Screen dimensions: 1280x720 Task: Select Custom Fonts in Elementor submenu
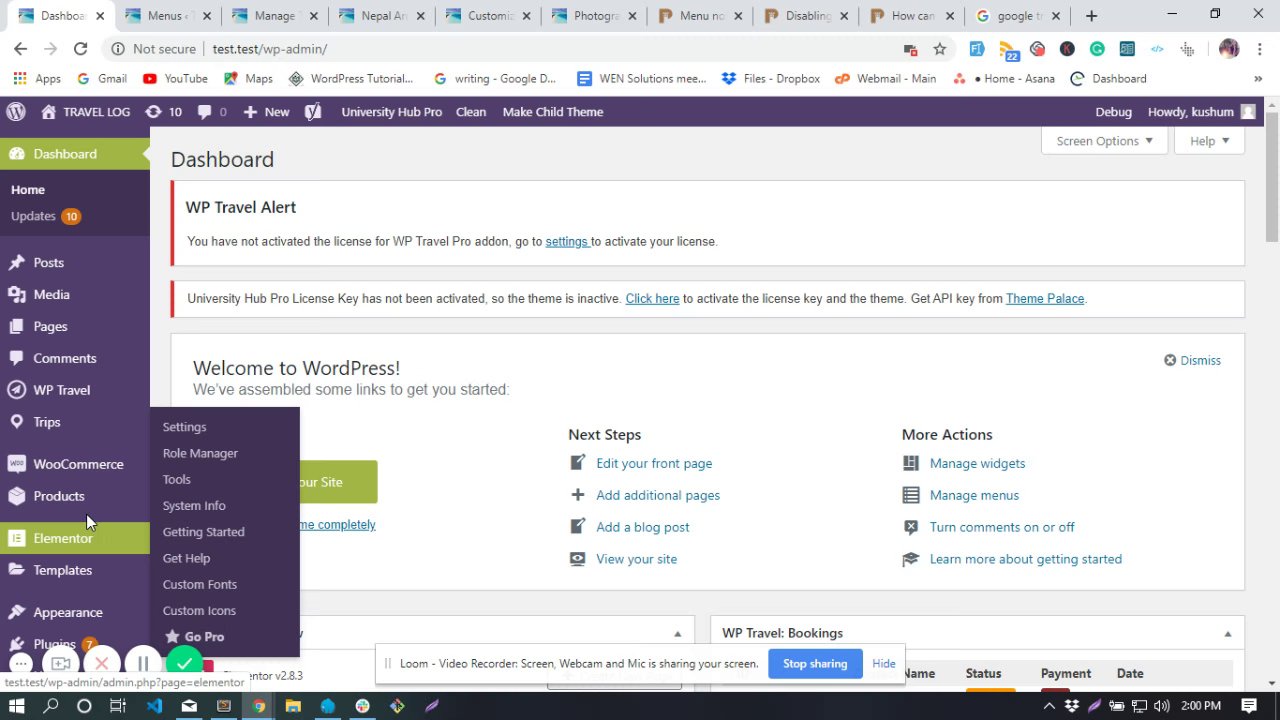tap(200, 584)
